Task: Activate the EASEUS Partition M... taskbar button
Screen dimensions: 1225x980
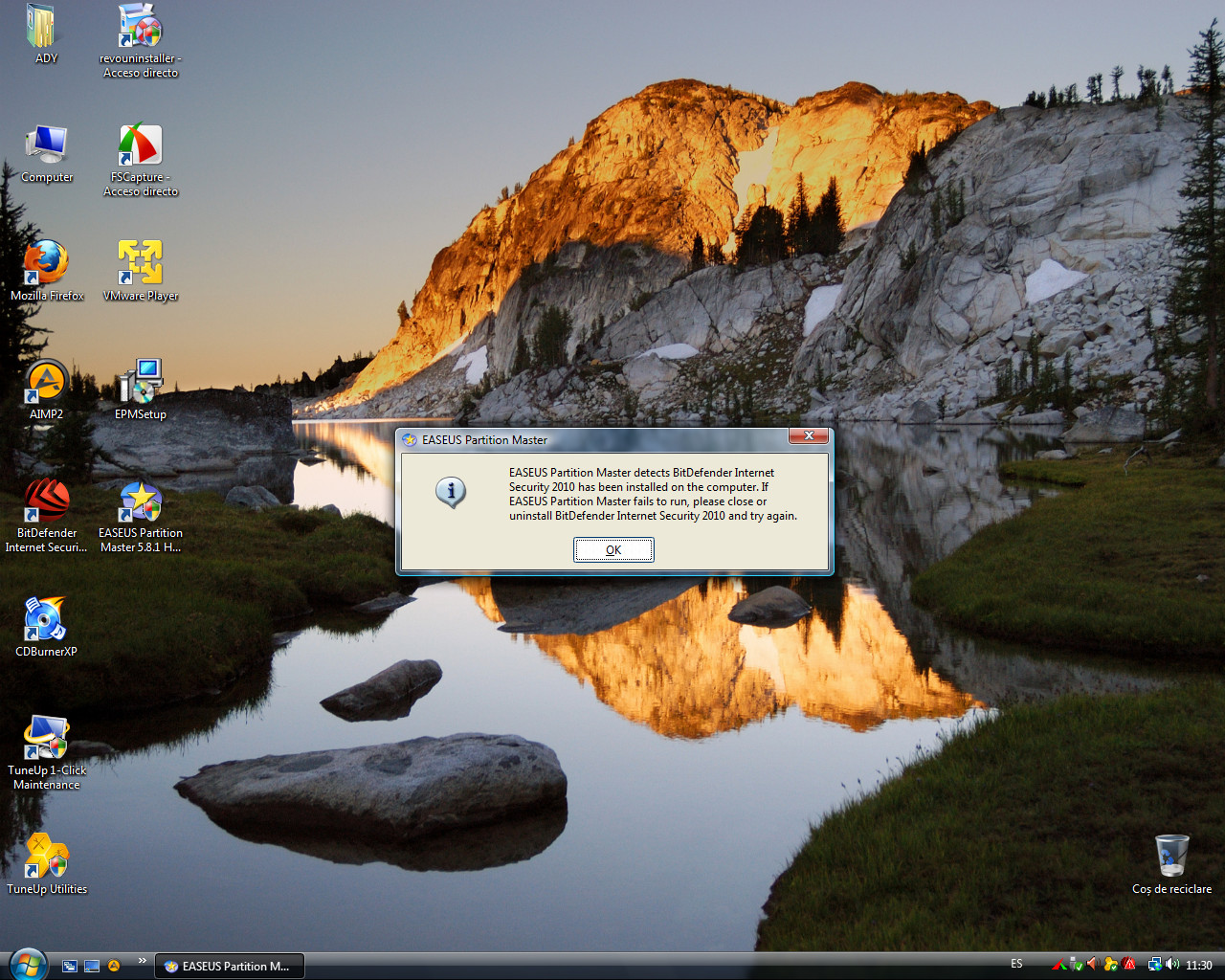Action: [229, 966]
